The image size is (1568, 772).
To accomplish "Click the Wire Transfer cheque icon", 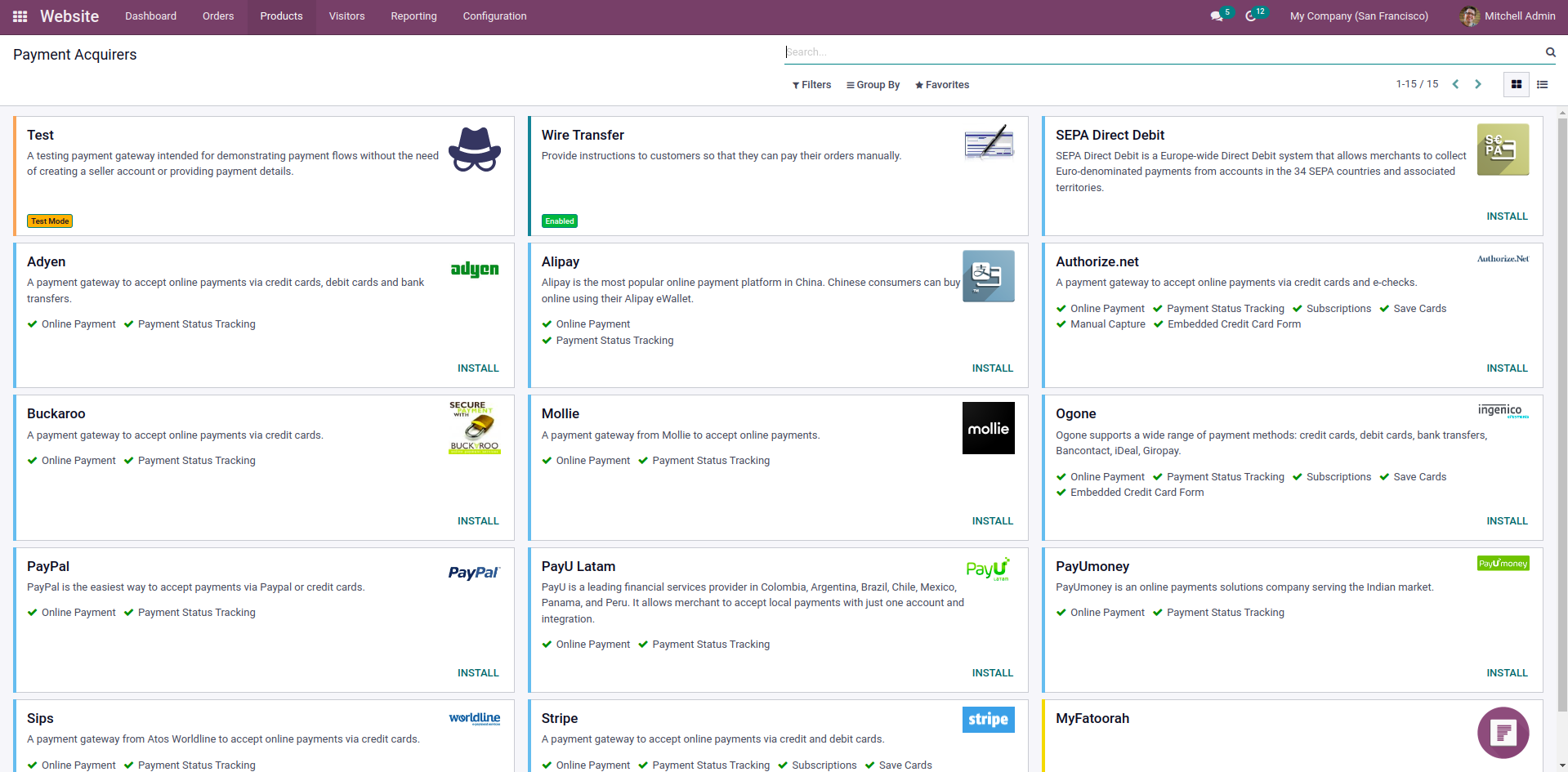I will pos(989,142).
